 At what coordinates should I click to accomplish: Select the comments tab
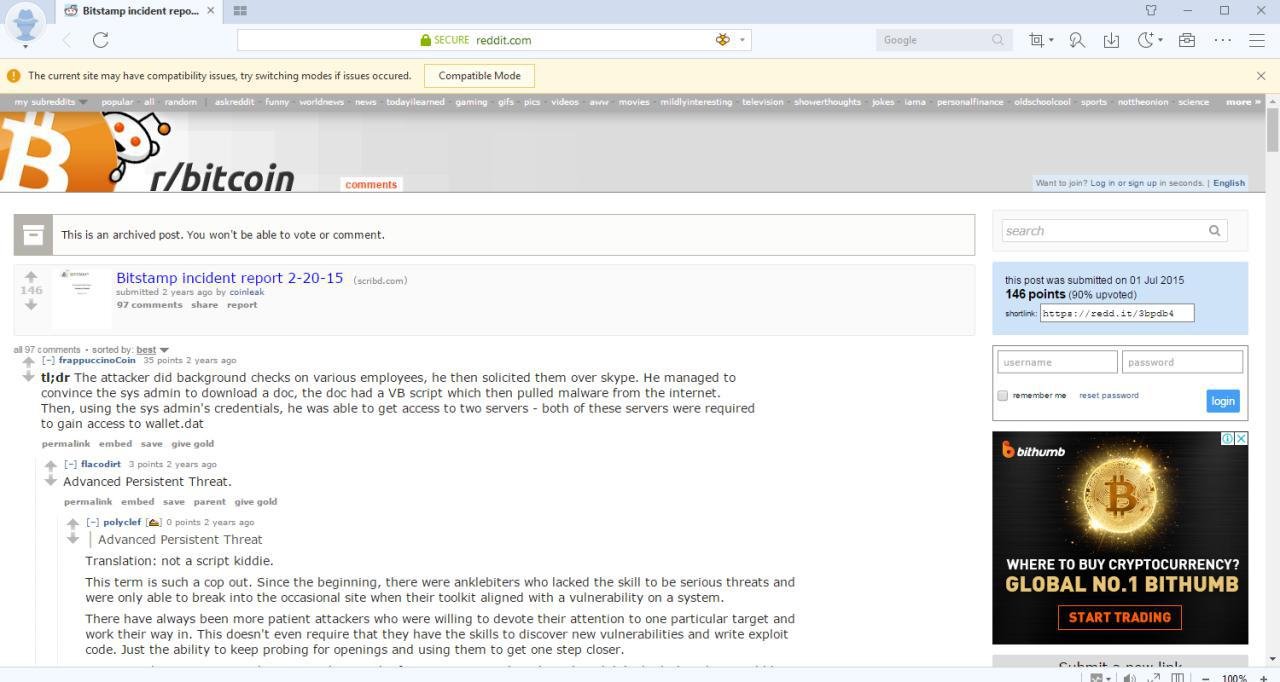tap(371, 184)
